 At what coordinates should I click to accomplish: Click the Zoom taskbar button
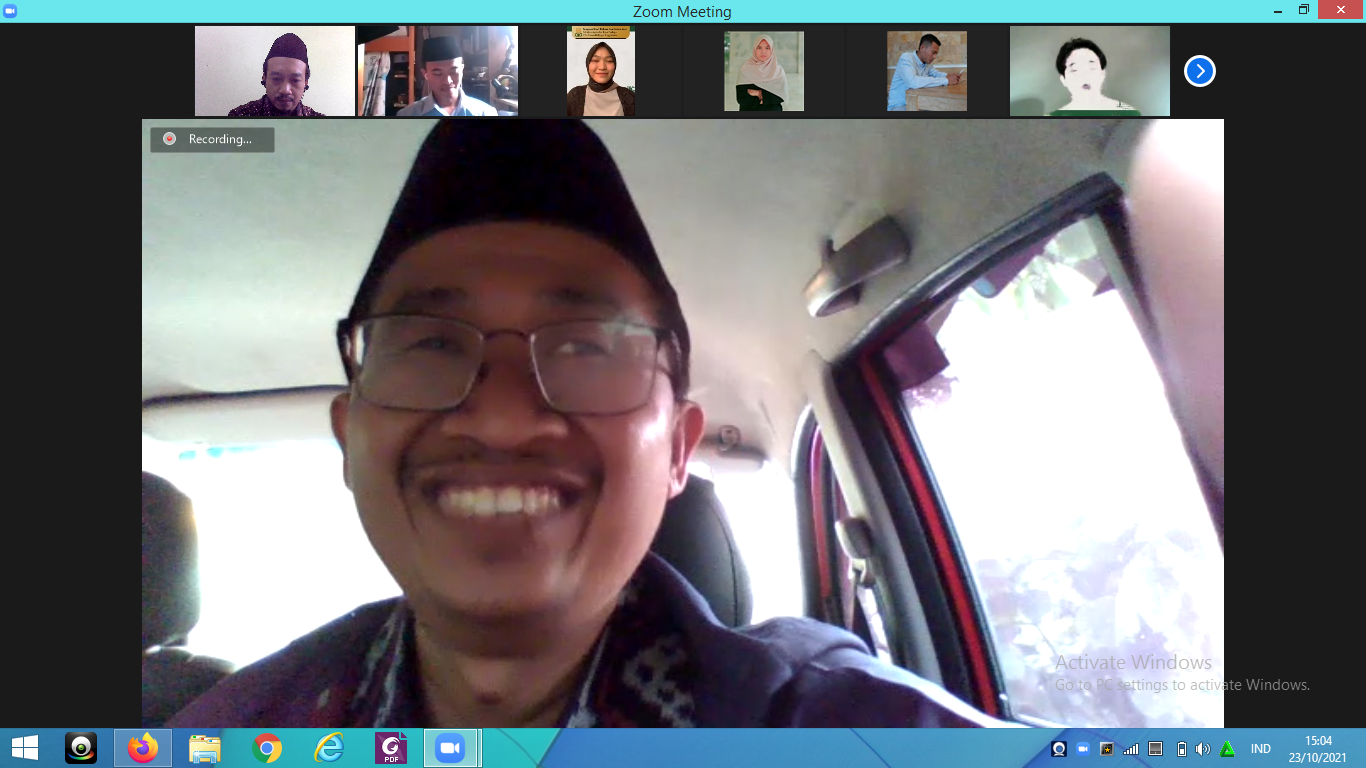click(451, 748)
